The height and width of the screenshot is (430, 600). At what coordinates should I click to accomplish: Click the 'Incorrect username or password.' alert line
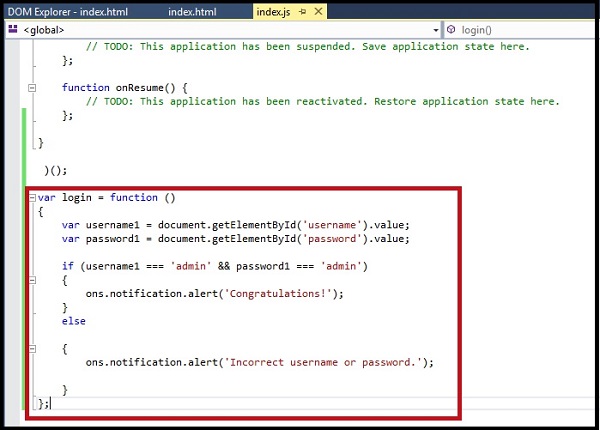point(260,362)
